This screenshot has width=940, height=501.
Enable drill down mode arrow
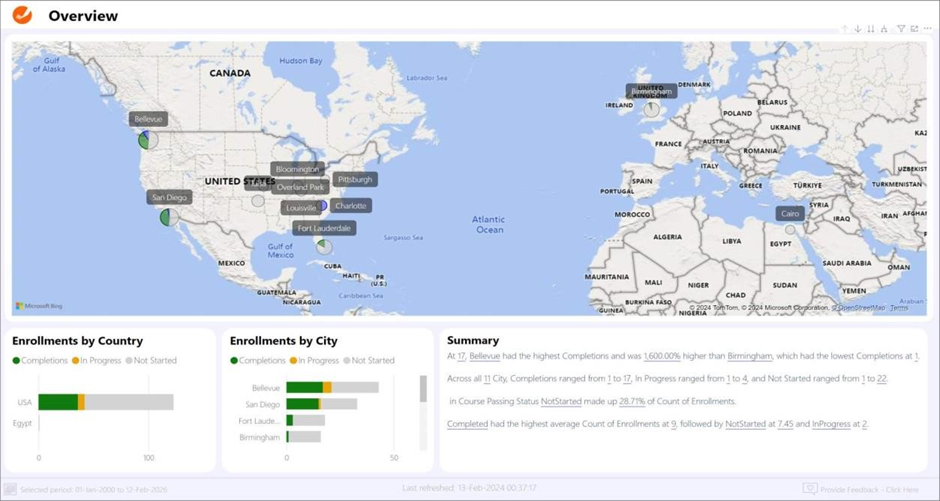pyautogui.click(x=858, y=29)
